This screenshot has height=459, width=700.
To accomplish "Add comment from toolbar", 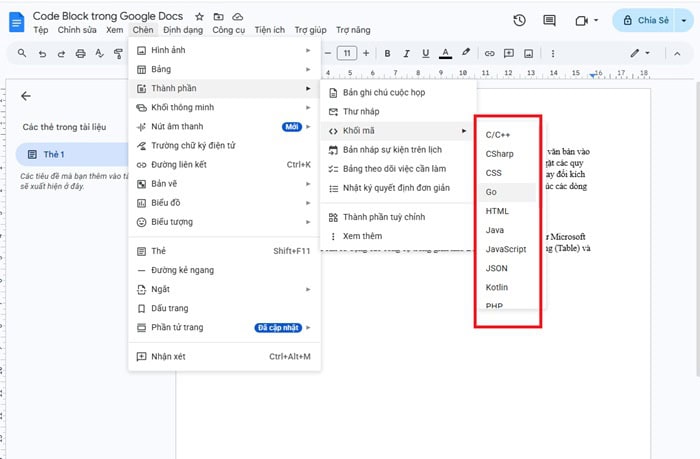I will [508, 54].
